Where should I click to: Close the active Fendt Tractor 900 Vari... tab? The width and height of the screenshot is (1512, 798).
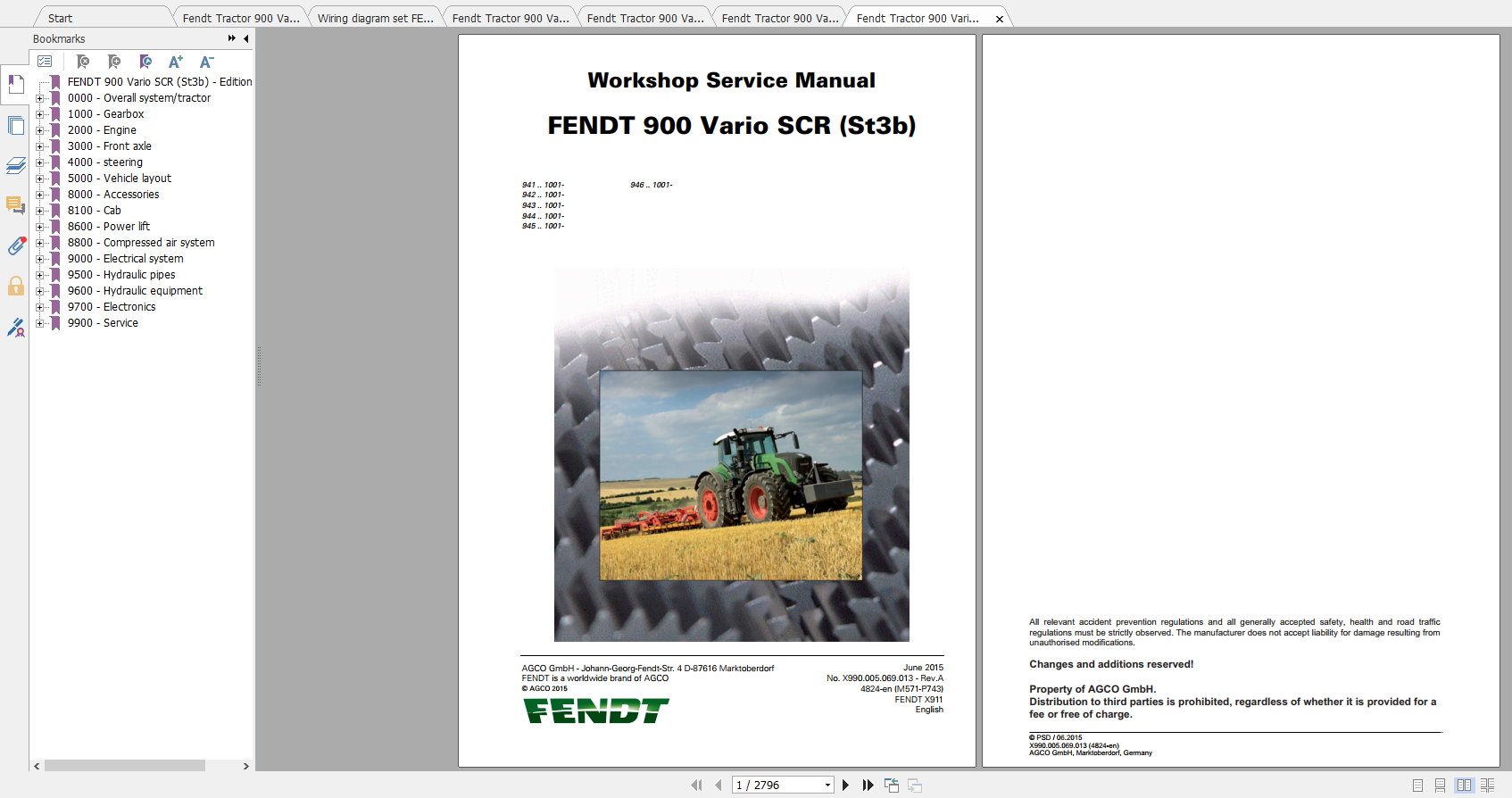pyautogui.click(x=1000, y=19)
